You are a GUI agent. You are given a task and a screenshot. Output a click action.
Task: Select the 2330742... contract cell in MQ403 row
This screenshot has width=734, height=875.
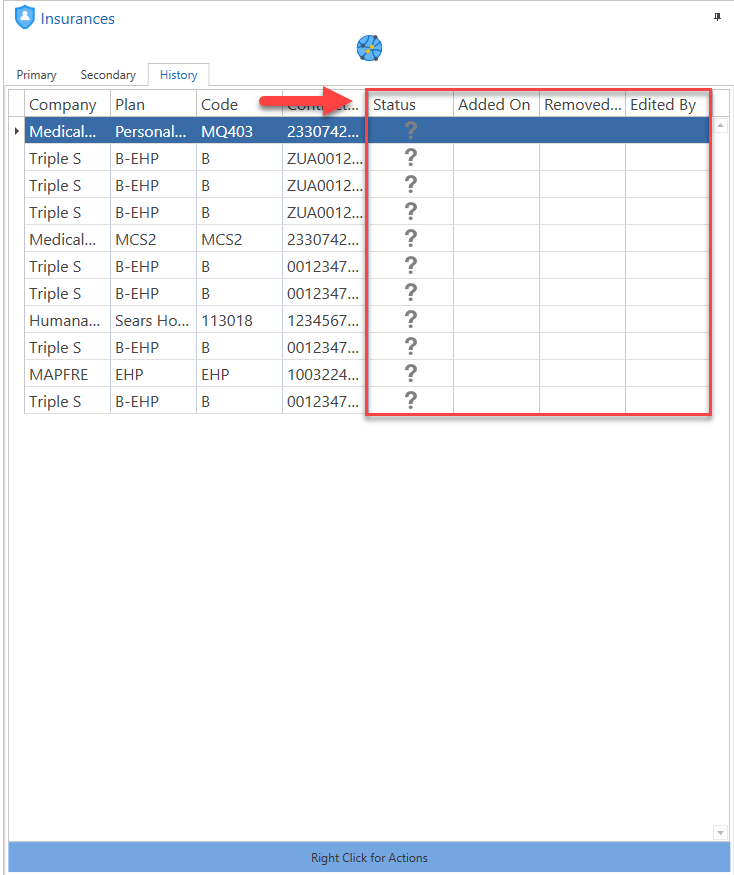point(325,131)
